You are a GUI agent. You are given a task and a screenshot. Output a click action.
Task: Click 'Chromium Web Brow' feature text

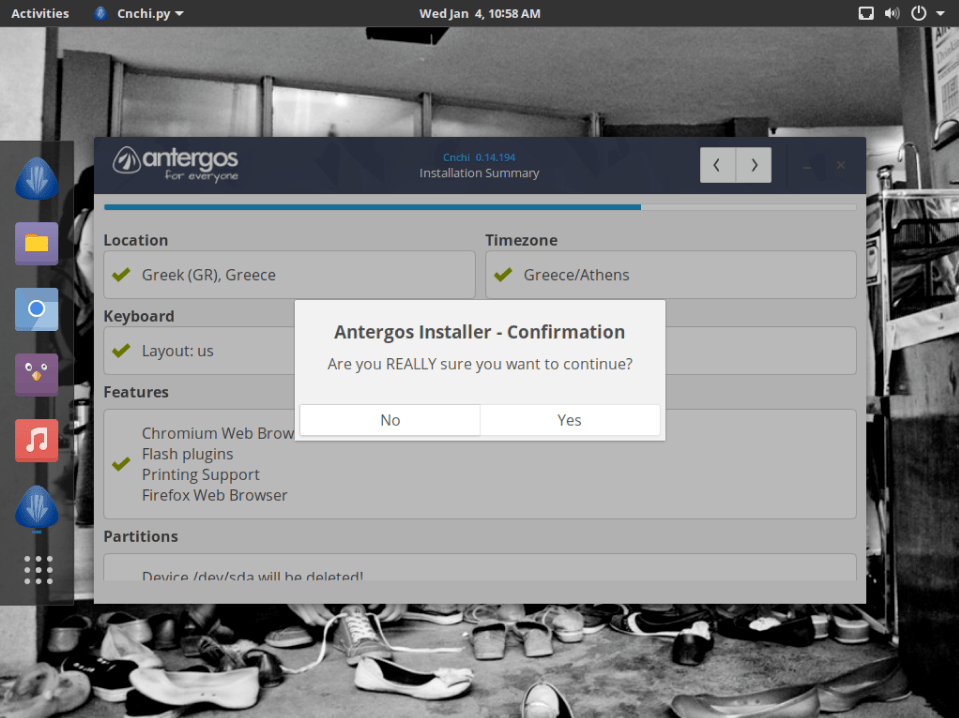(x=218, y=433)
